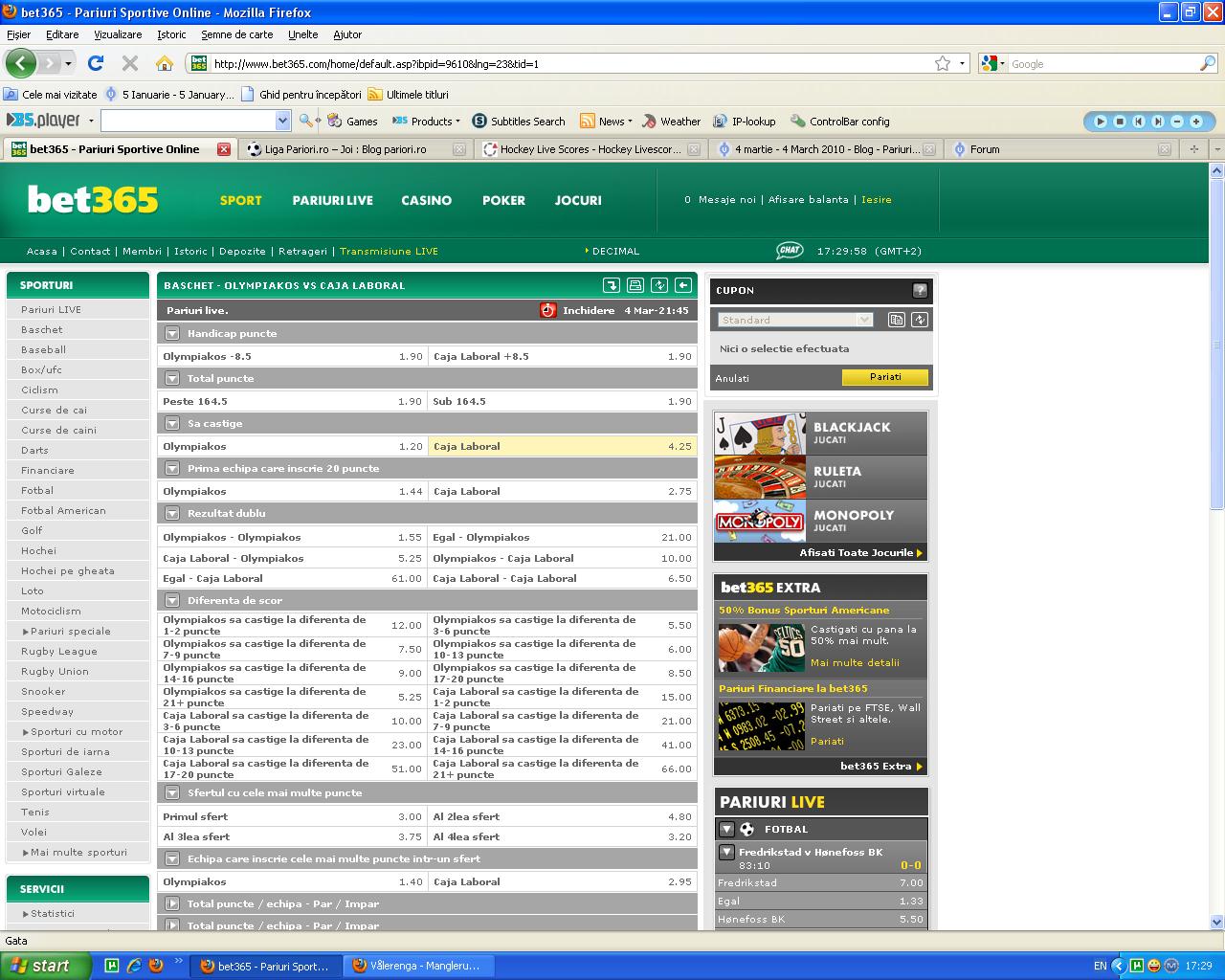Viewport: 1225px width, 980px height.
Task: Select Olympiakos -8.5 handicap odds
Action: (293, 356)
